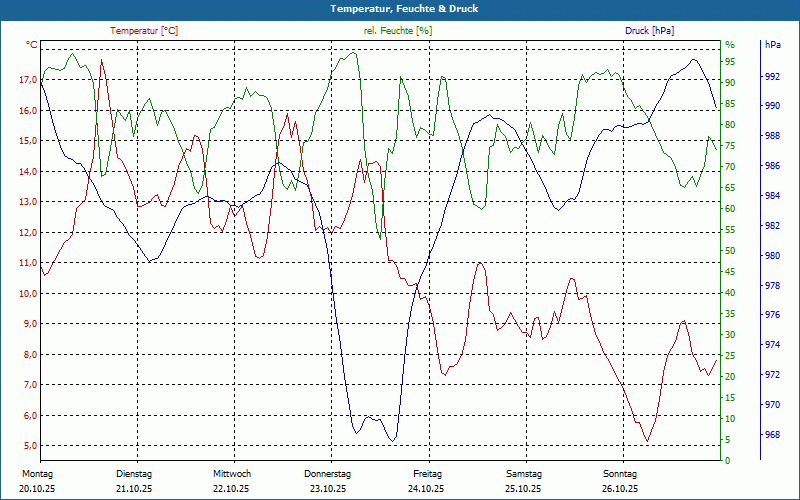Click the green "95" humidity axis value

click(730, 62)
